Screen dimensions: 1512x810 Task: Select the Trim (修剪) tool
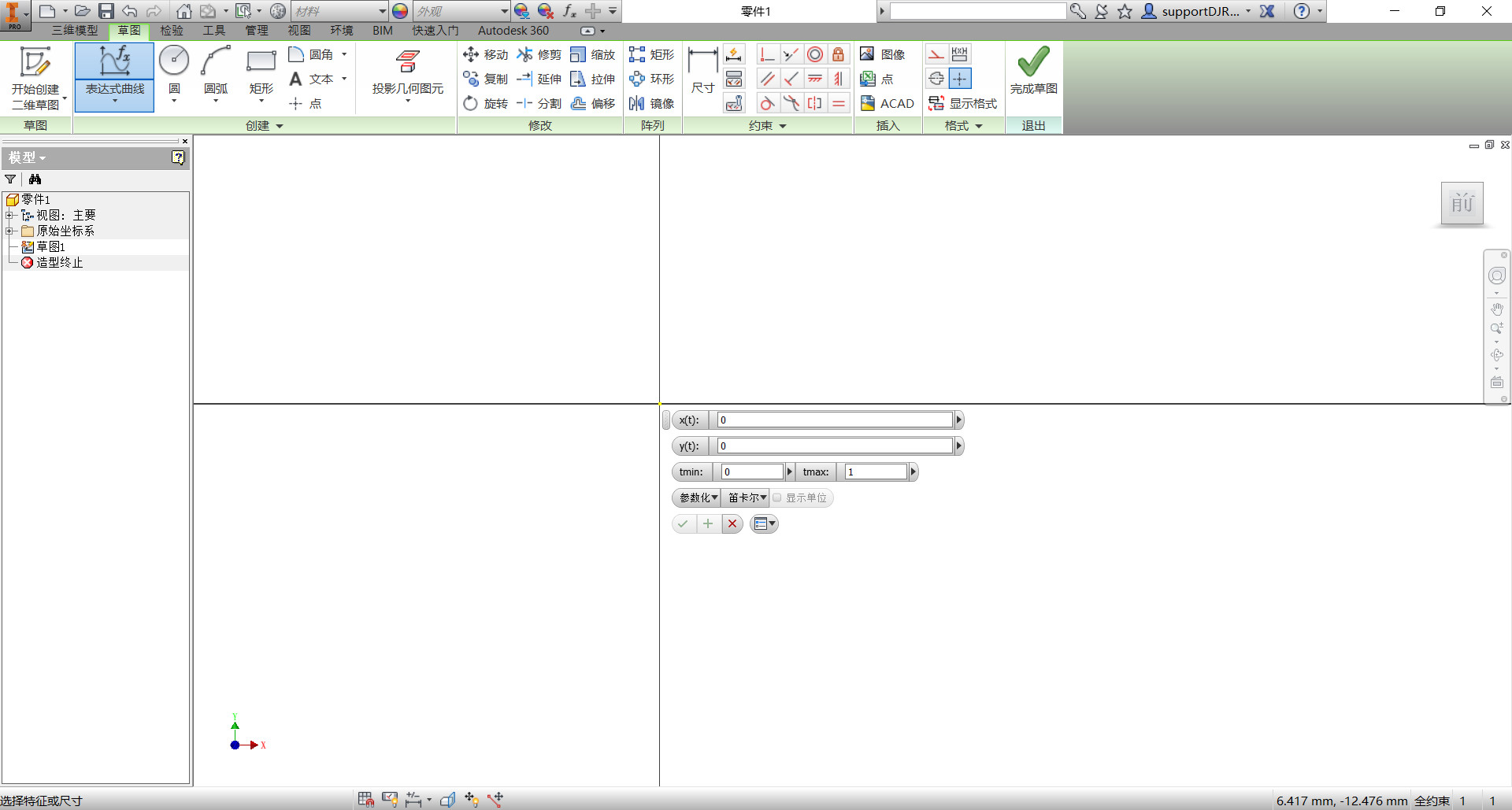[539, 54]
